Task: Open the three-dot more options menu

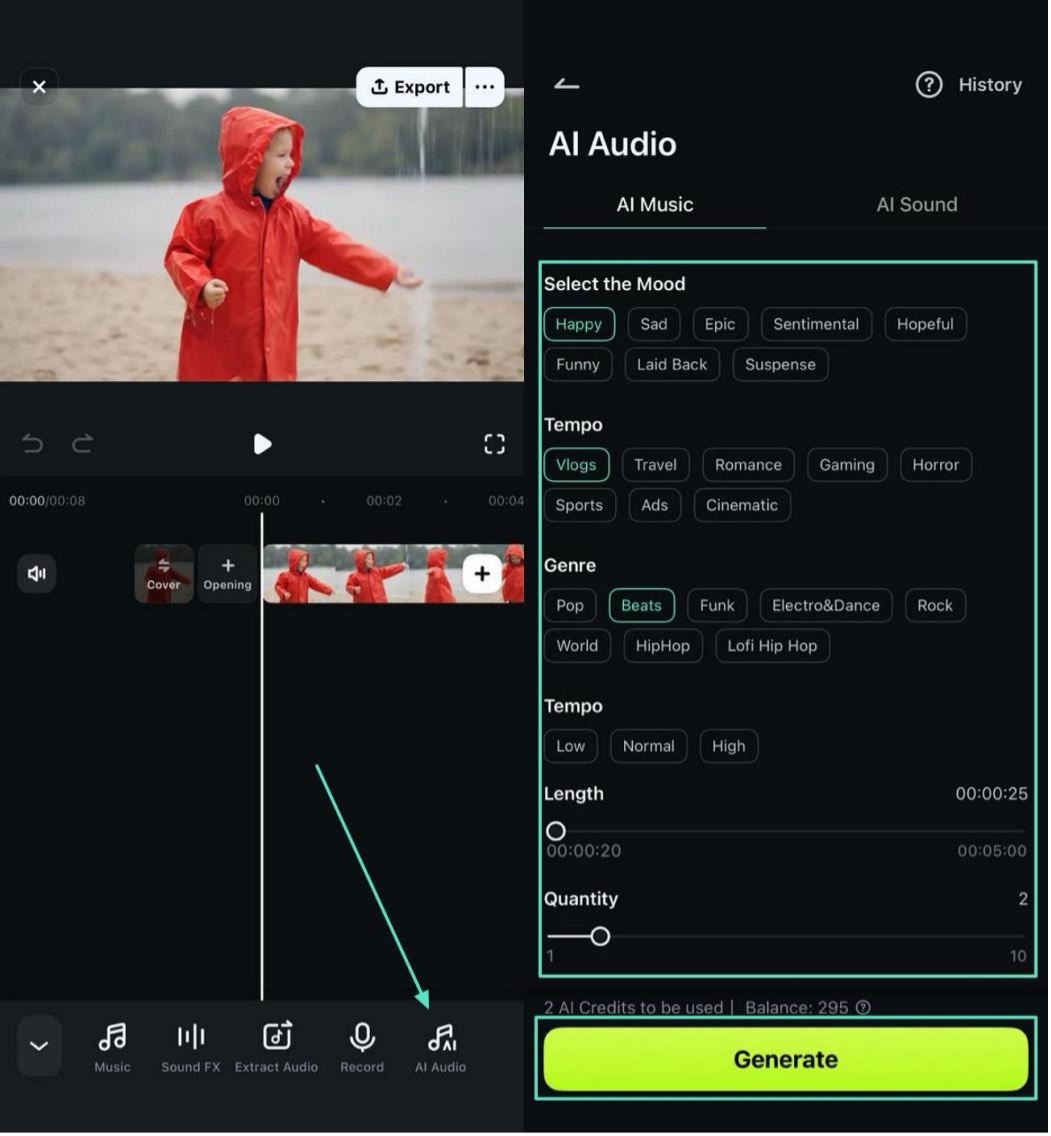Action: tap(485, 87)
